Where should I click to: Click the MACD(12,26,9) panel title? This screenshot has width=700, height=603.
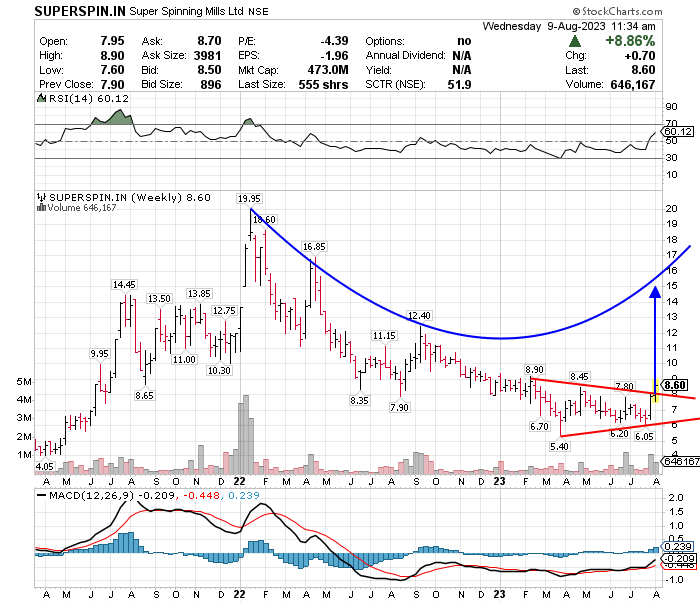click(x=91, y=495)
